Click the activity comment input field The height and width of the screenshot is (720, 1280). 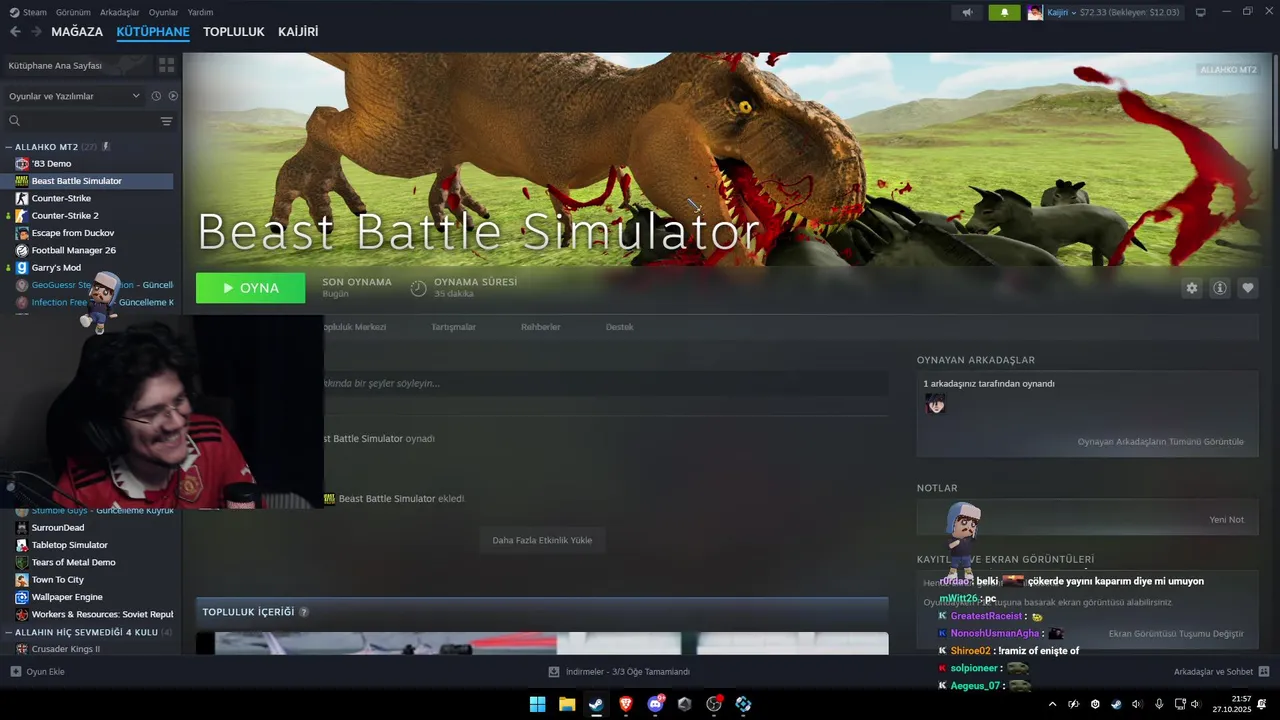point(605,383)
